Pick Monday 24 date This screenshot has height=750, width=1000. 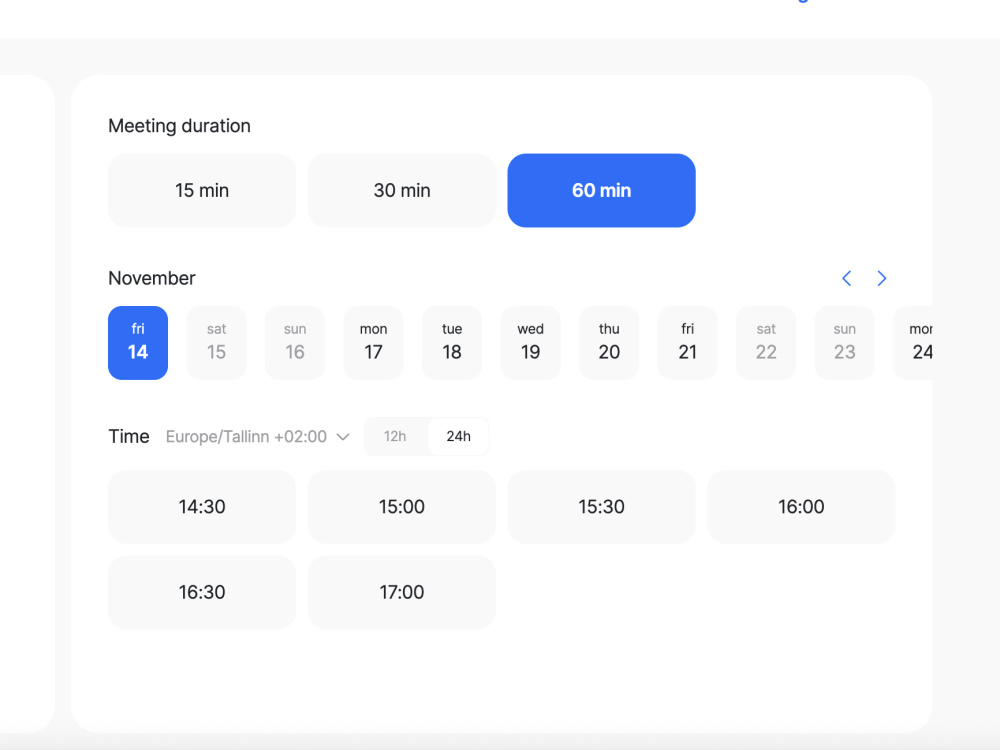(913, 343)
